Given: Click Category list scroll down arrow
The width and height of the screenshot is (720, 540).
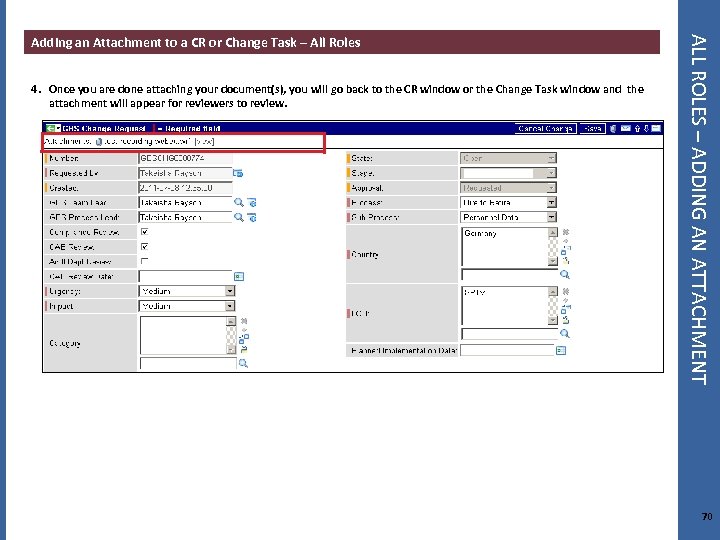Looking at the screenshot, I should 231,349.
